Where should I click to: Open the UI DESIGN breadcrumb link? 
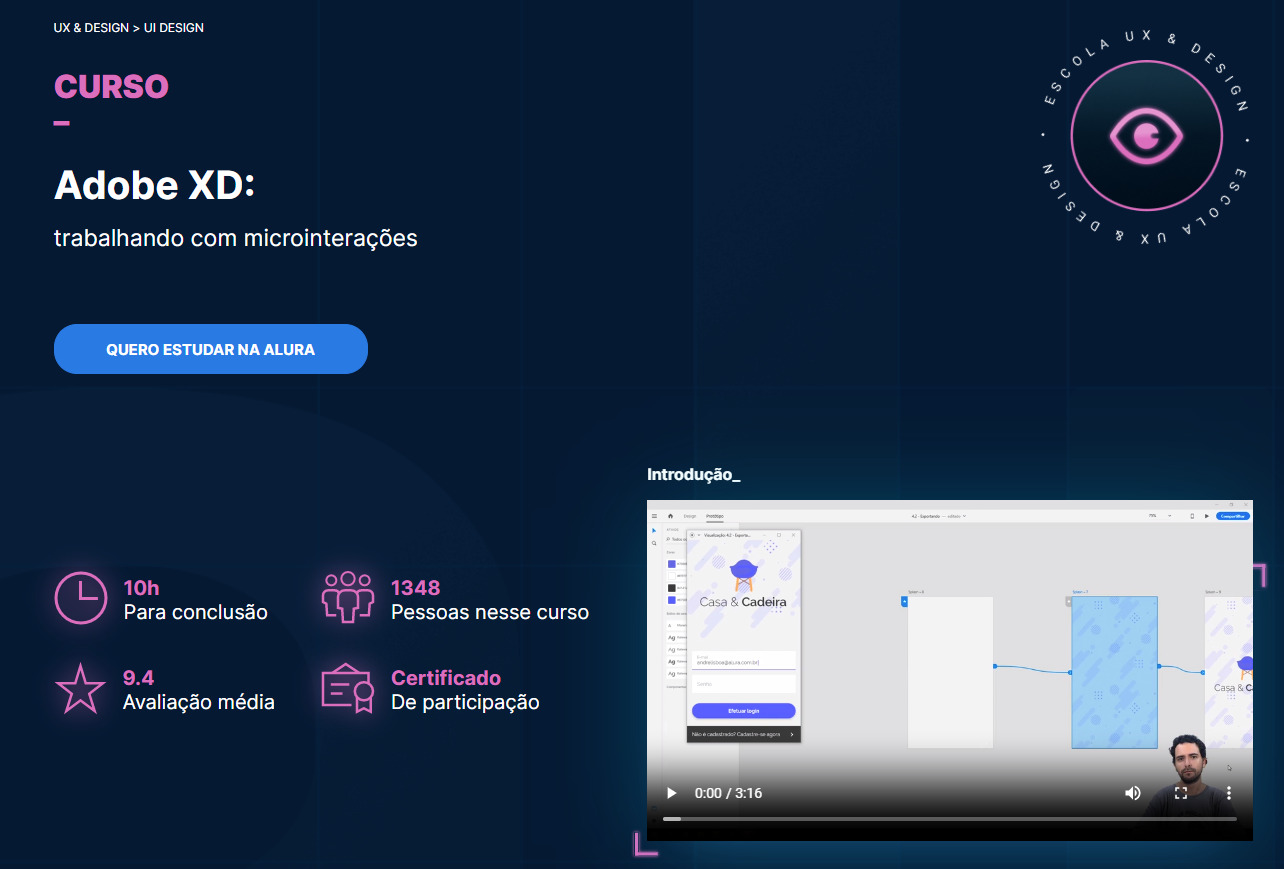[174, 28]
